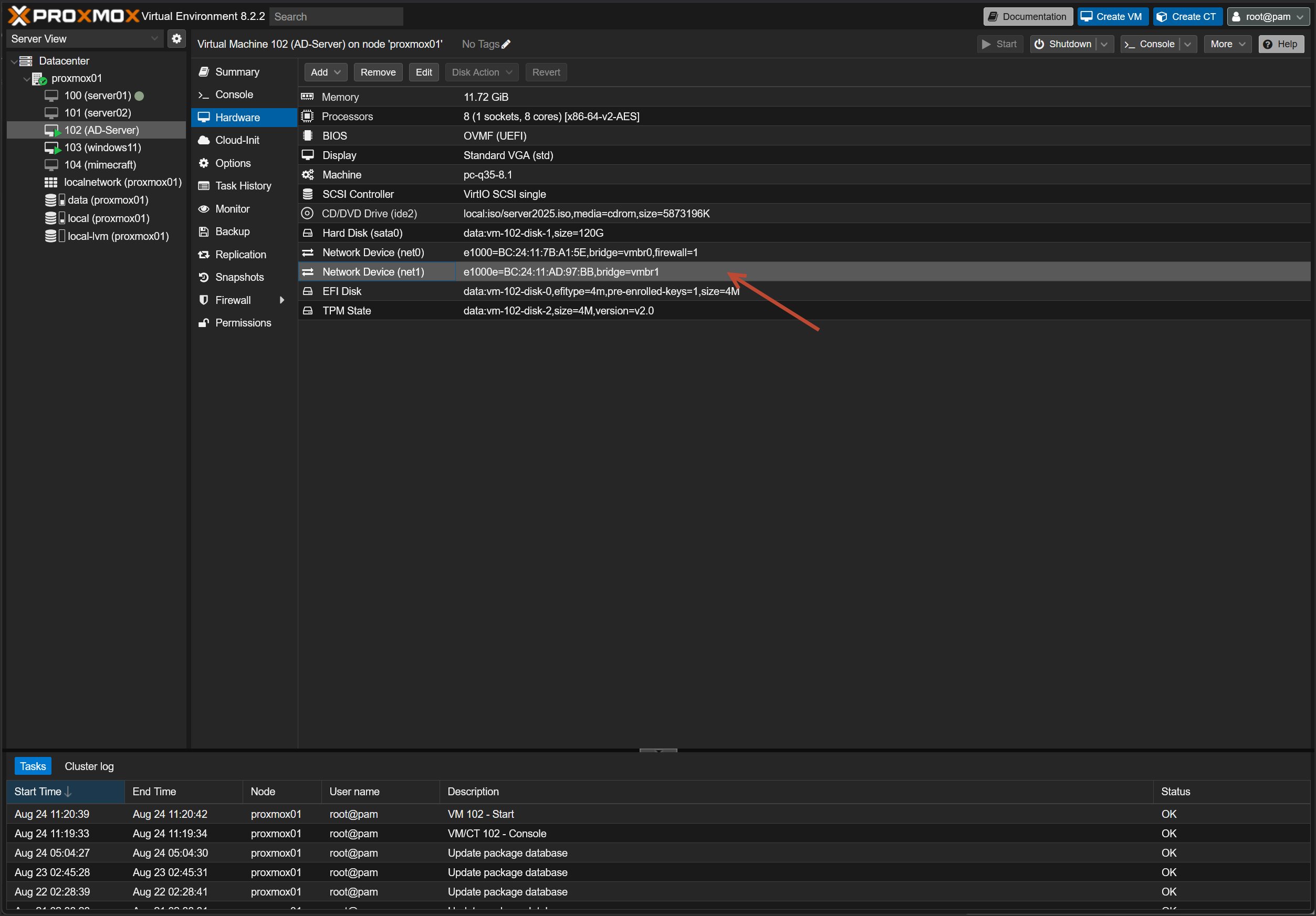Open the Add hardware dropdown
This screenshot has width=1316, height=916.
tap(325, 72)
